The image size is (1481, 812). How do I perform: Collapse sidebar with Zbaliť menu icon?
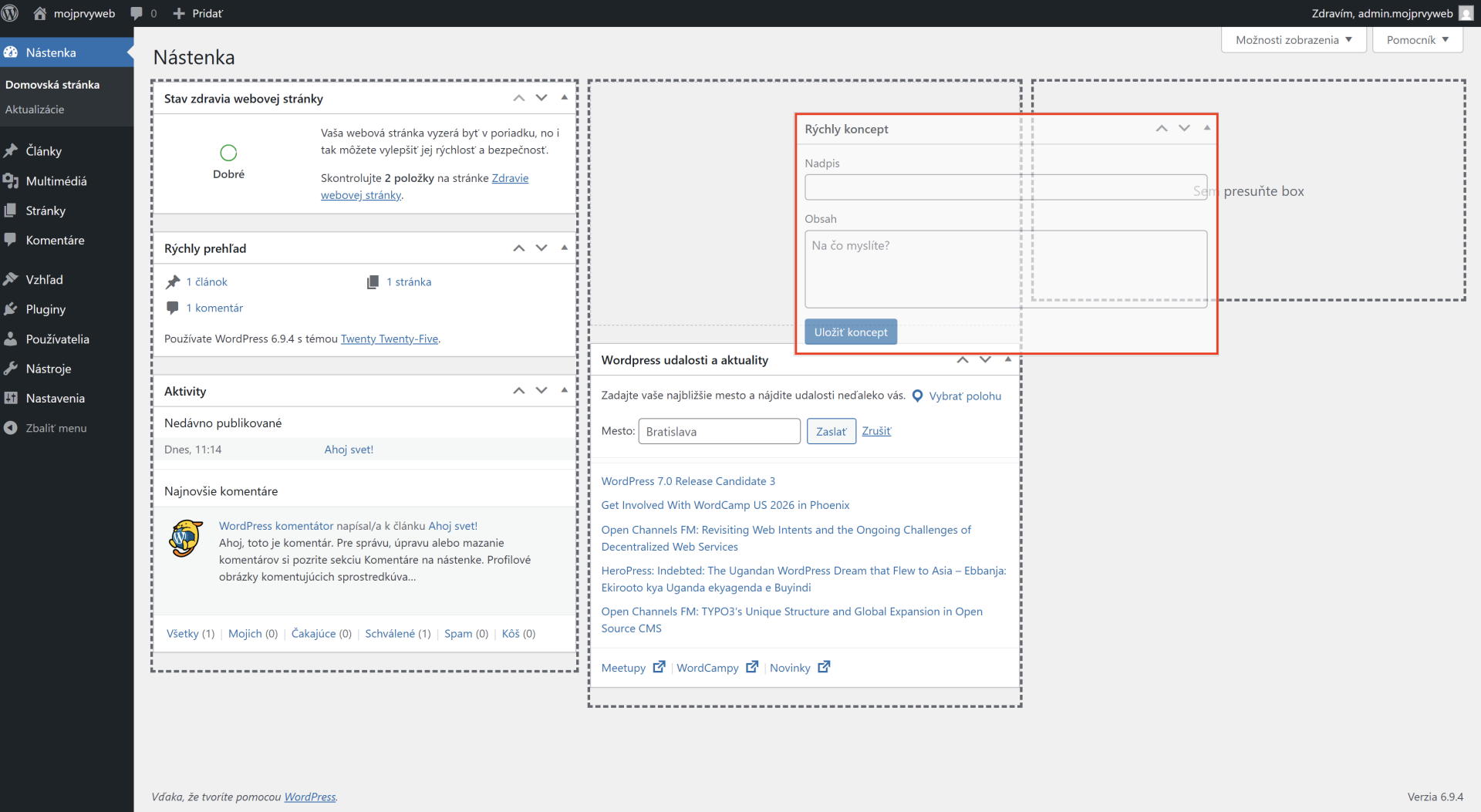coord(11,428)
